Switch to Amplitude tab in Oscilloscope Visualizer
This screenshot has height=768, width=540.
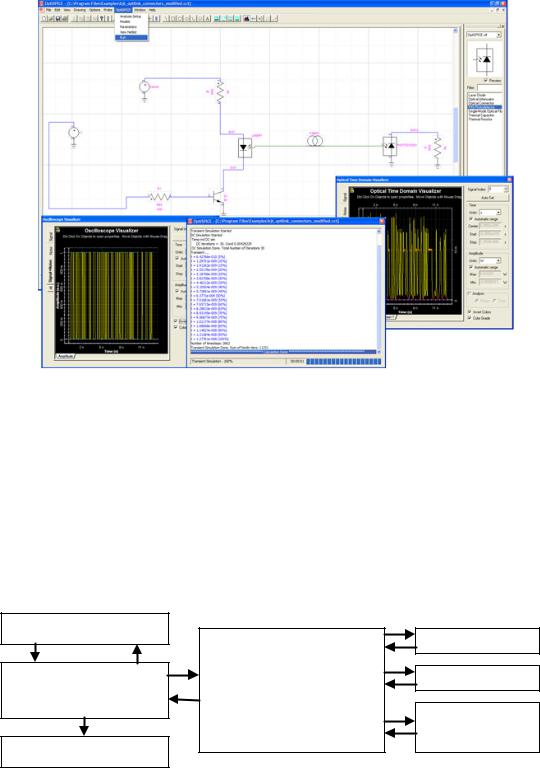(x=66, y=356)
